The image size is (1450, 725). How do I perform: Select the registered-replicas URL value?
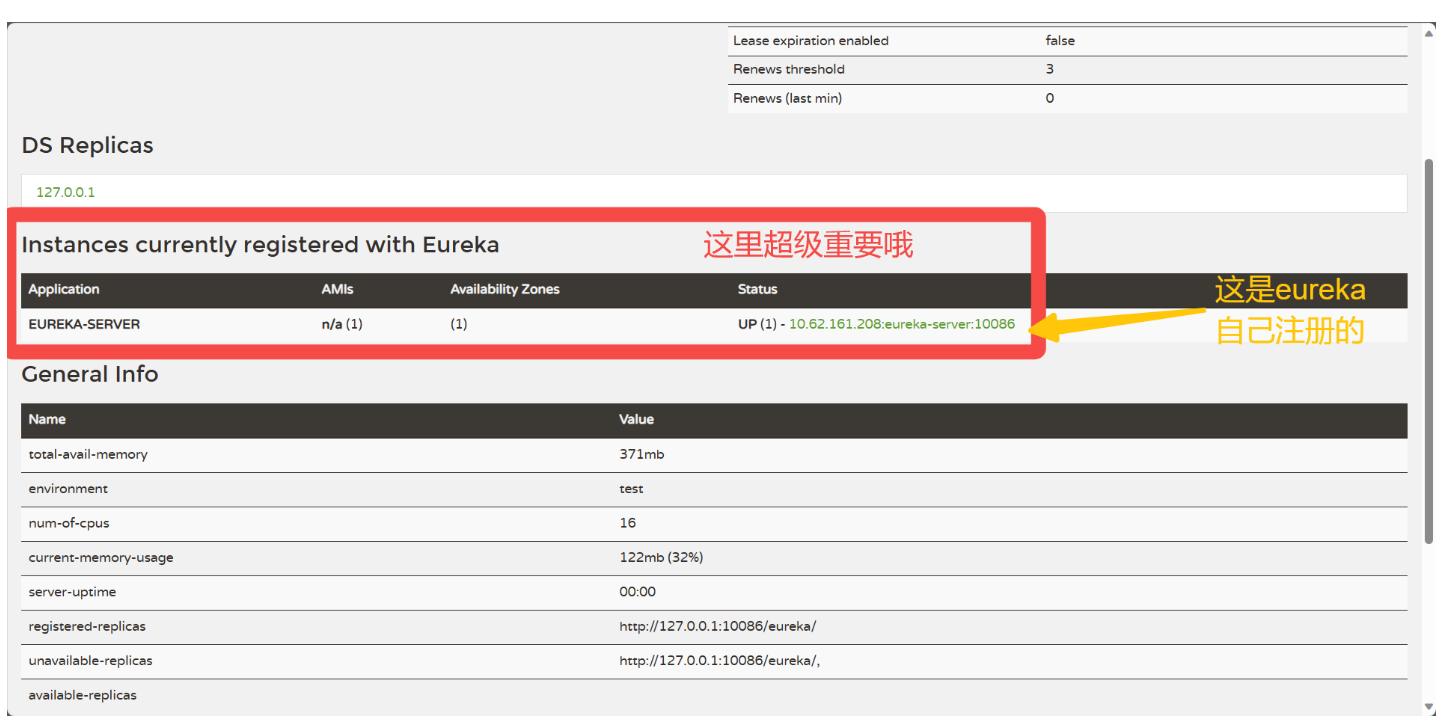pos(717,626)
